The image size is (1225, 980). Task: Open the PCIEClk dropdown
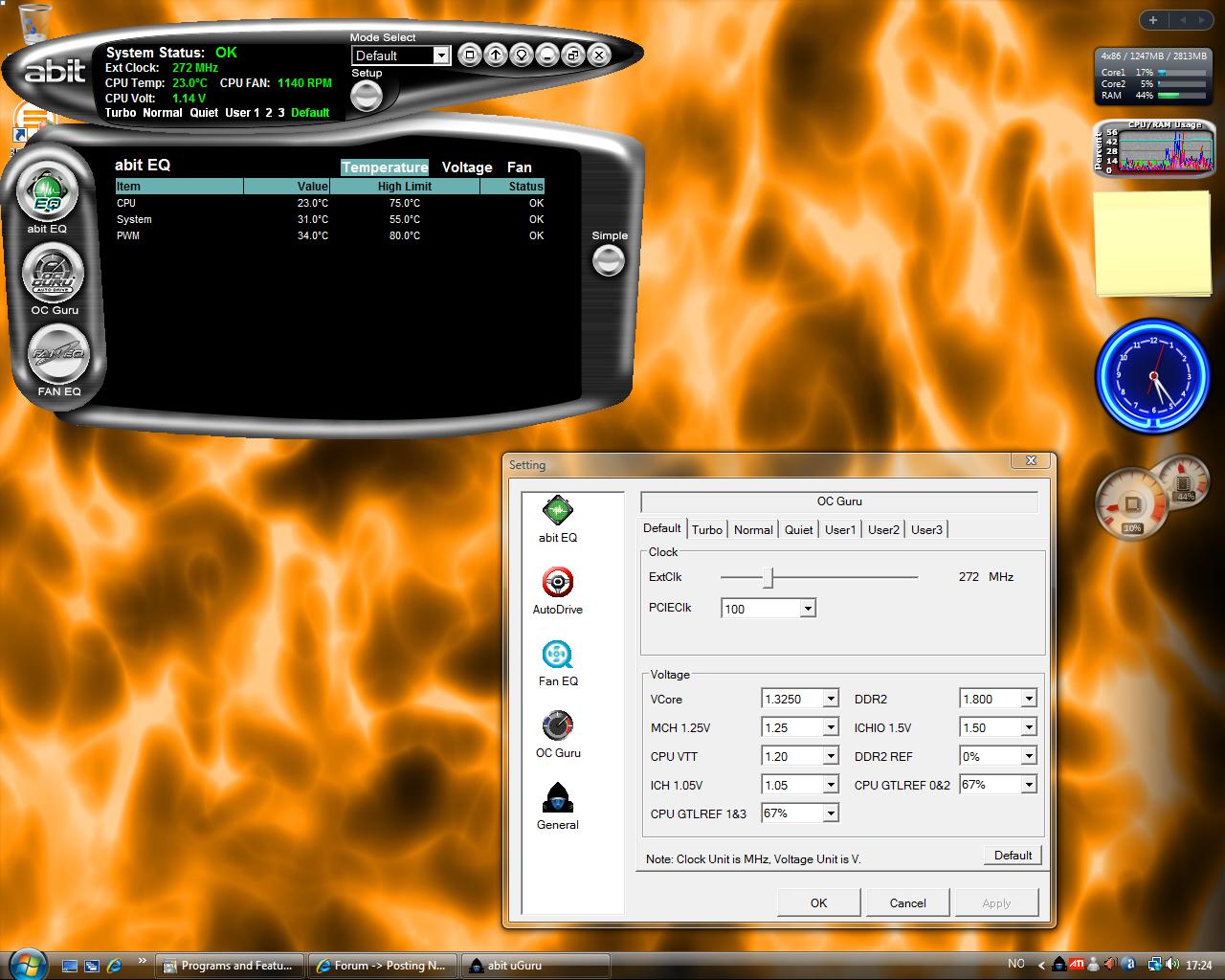808,609
